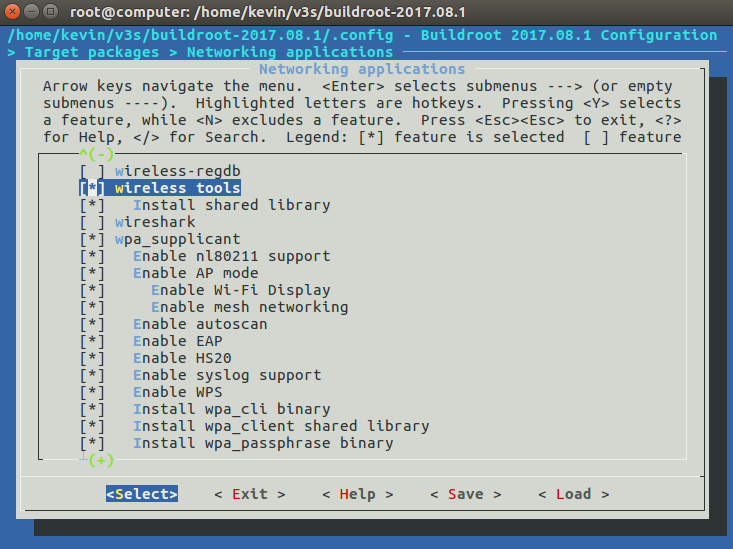Click the Networking applications dialog title

(x=362, y=69)
